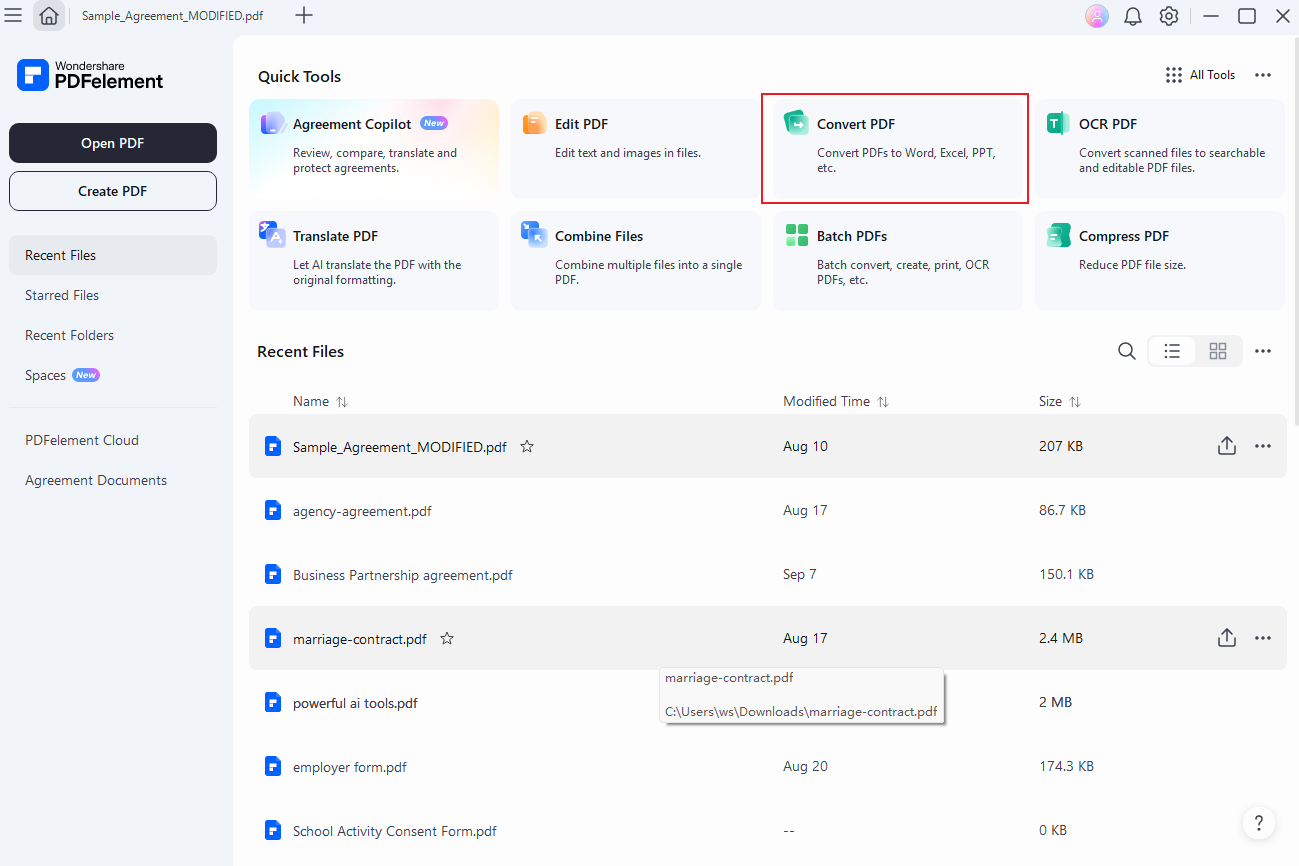The width and height of the screenshot is (1299, 866).
Task: Go to the Home tab icon
Action: [x=49, y=16]
